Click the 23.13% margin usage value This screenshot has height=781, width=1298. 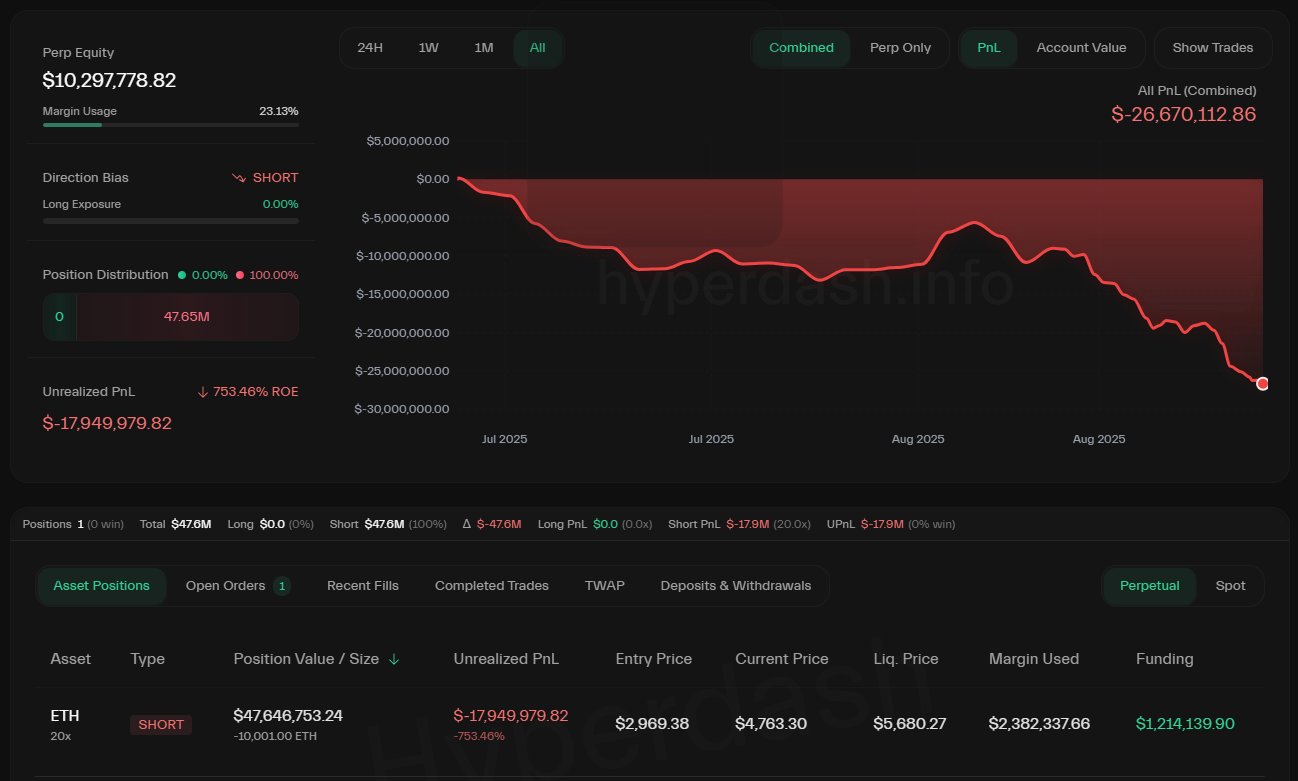[x=279, y=111]
